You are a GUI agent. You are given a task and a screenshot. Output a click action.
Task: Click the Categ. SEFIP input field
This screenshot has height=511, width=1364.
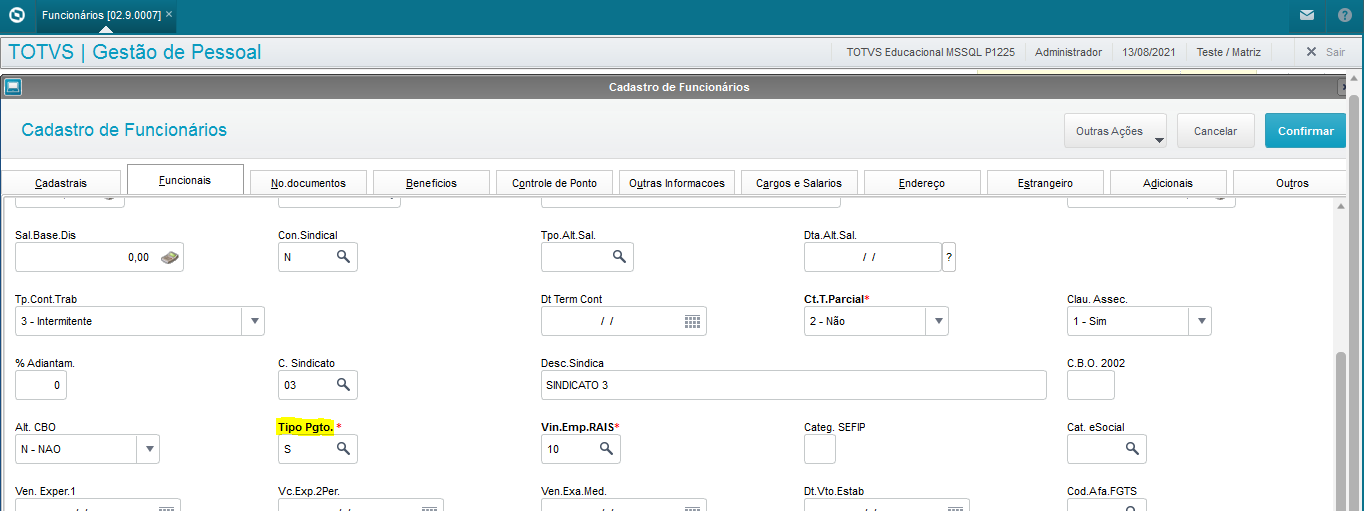pos(820,449)
